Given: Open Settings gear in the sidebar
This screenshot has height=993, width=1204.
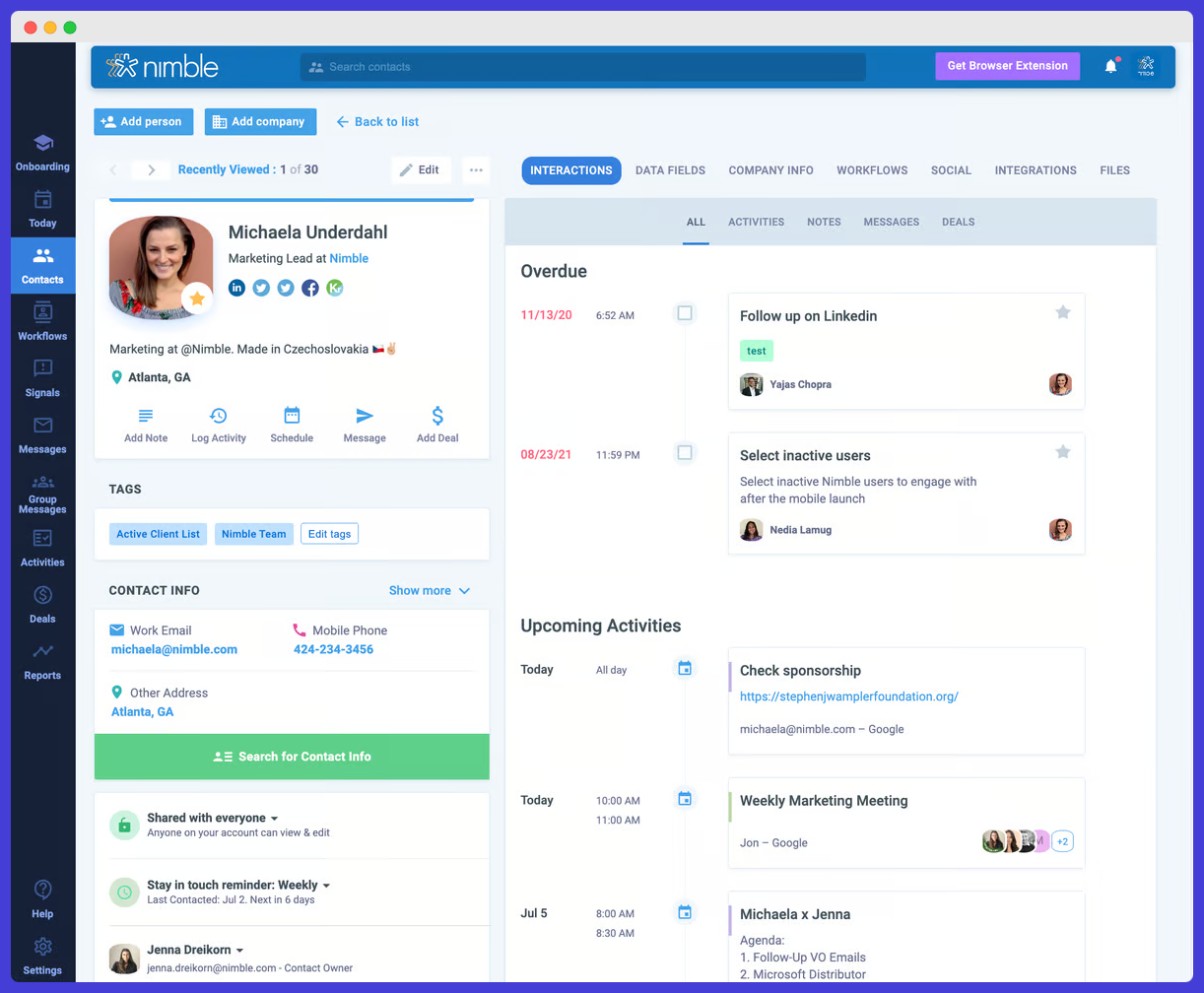Looking at the screenshot, I should pyautogui.click(x=42, y=947).
